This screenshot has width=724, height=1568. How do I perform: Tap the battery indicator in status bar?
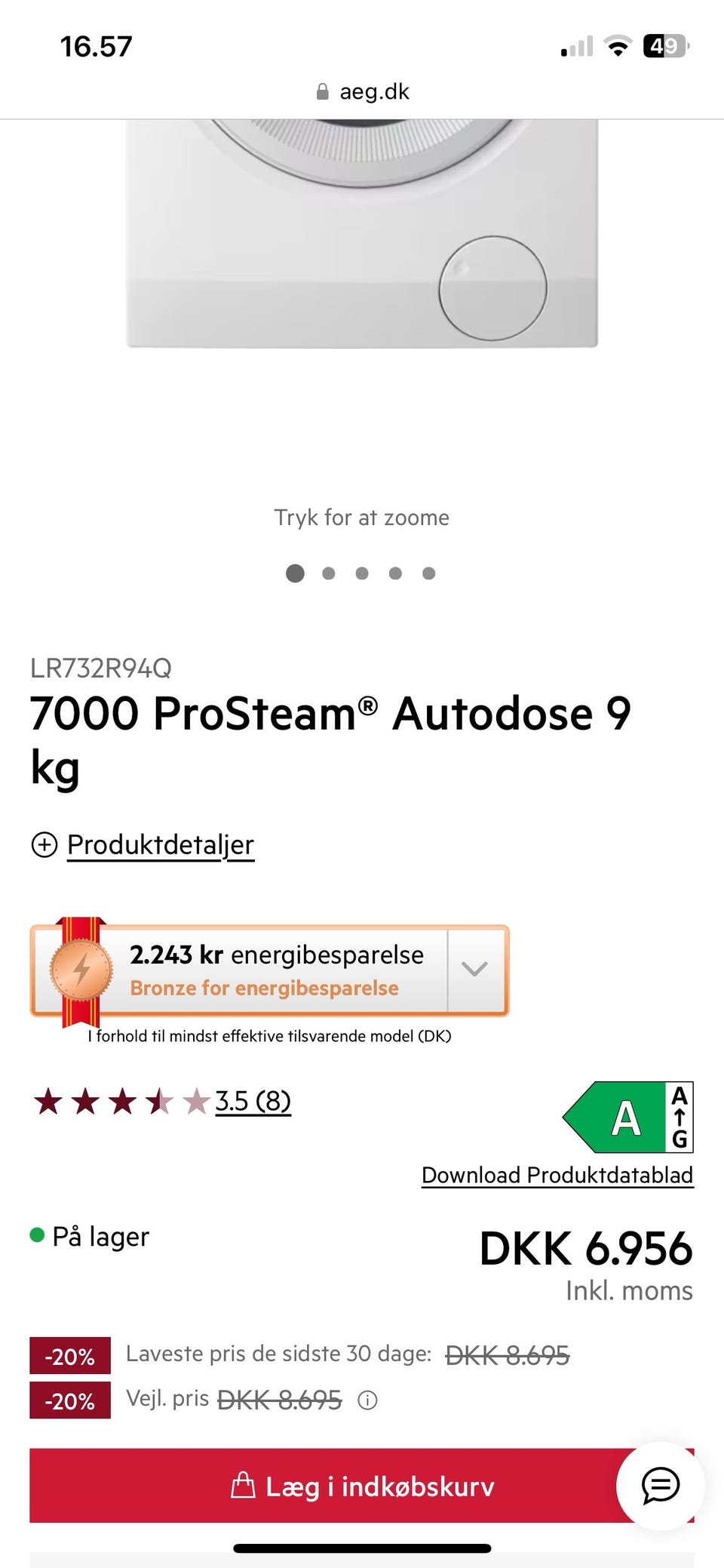coord(665,47)
